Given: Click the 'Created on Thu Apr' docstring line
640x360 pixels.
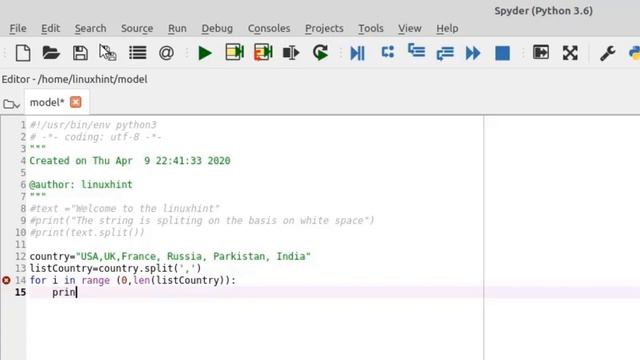Looking at the screenshot, I should coord(130,161).
